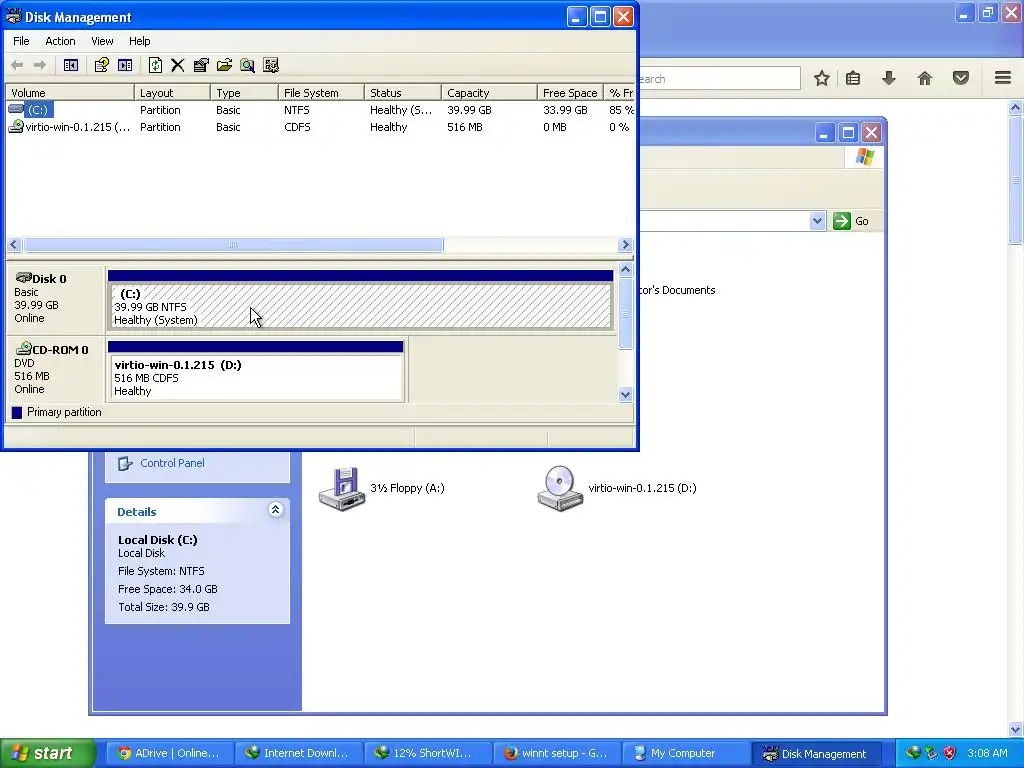
Task: Select the virtio-win-0.1.215 (D:) CD icon in My Computer
Action: pos(560,488)
